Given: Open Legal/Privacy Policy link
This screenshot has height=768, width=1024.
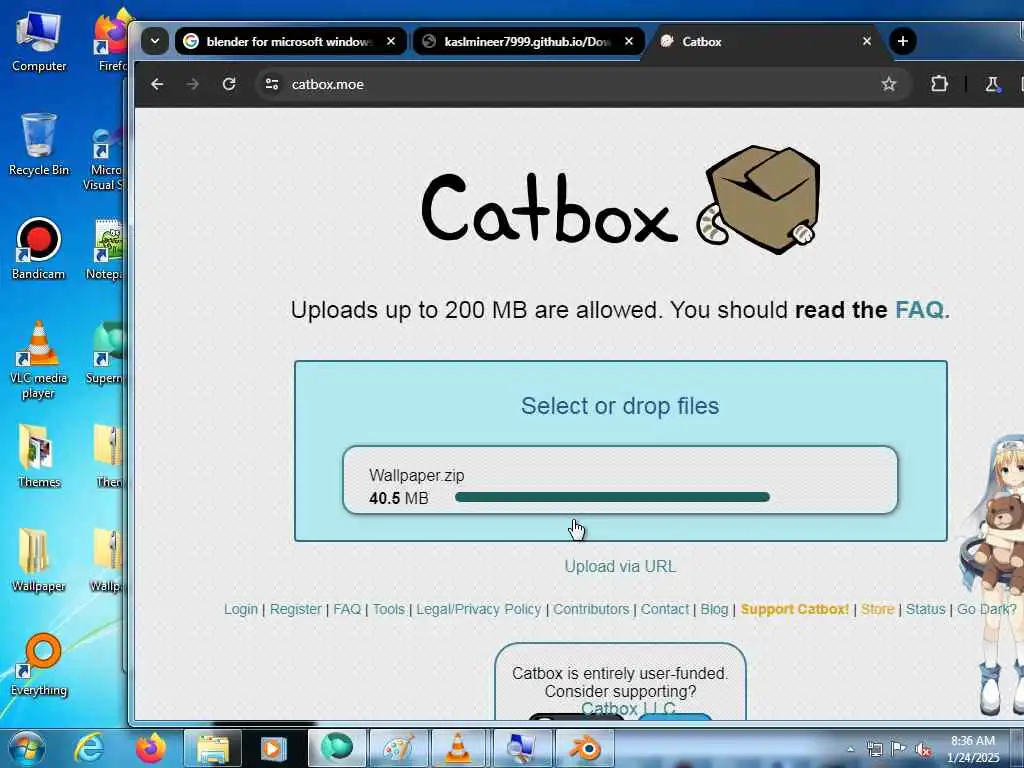Looking at the screenshot, I should tap(479, 609).
